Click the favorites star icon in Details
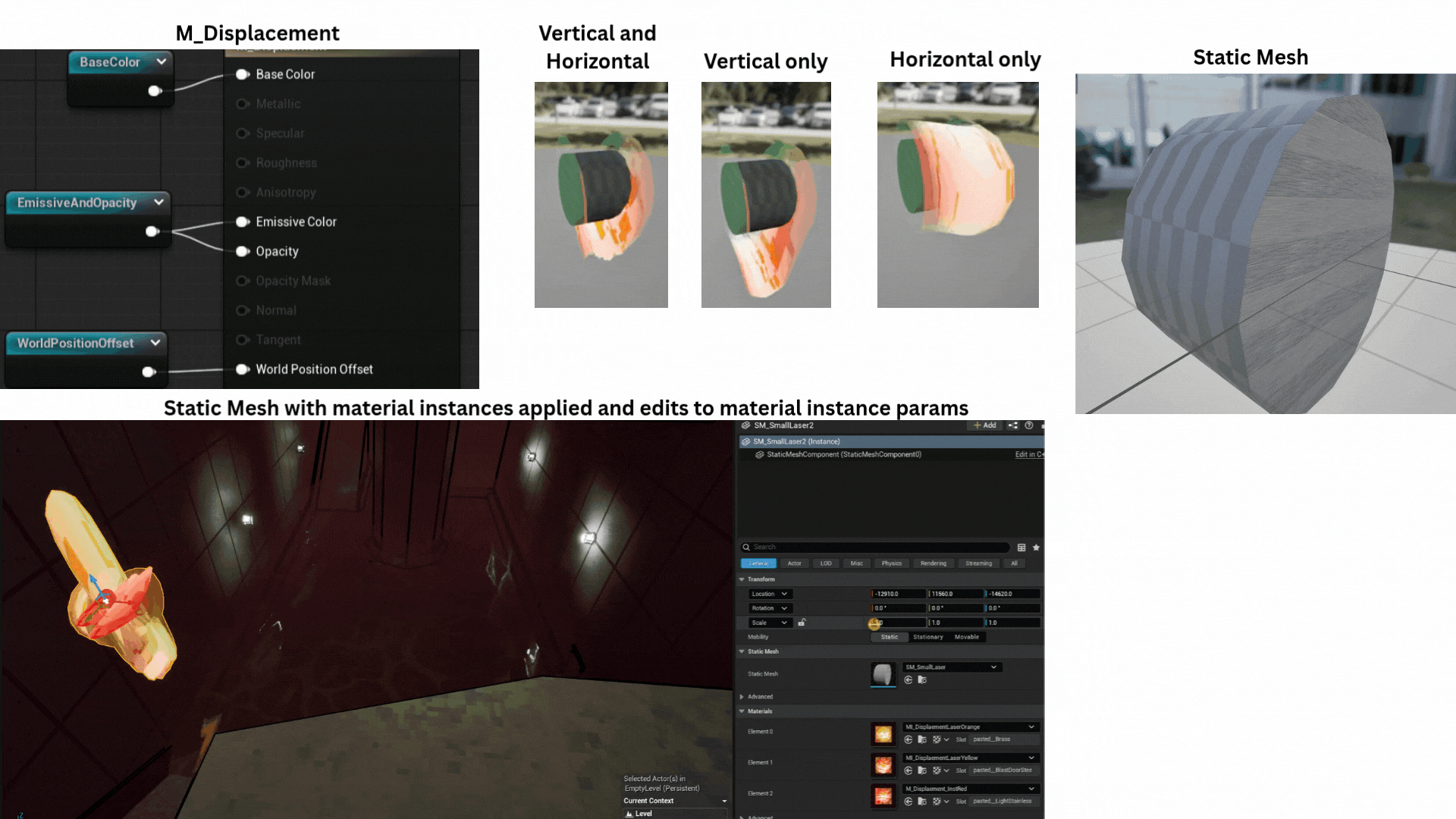Image resolution: width=1456 pixels, height=819 pixels. coord(1036,548)
